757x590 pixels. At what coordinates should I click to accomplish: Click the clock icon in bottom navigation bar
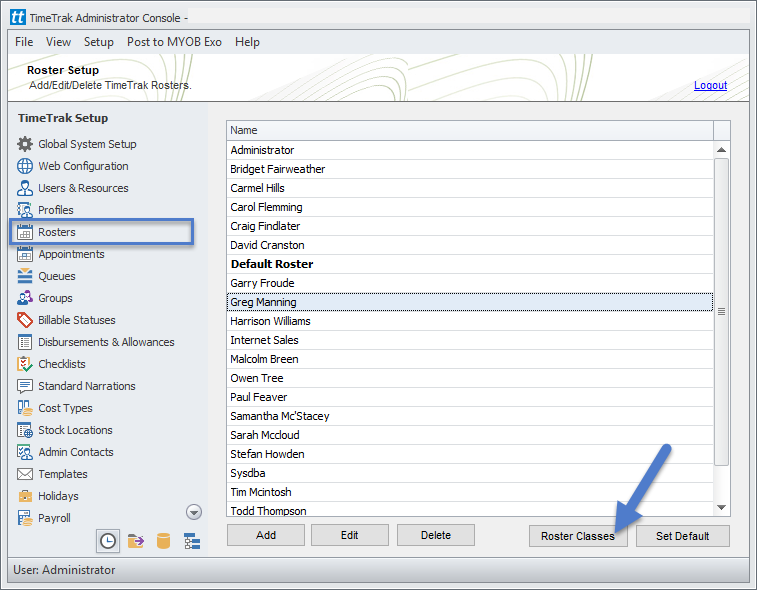[x=107, y=541]
